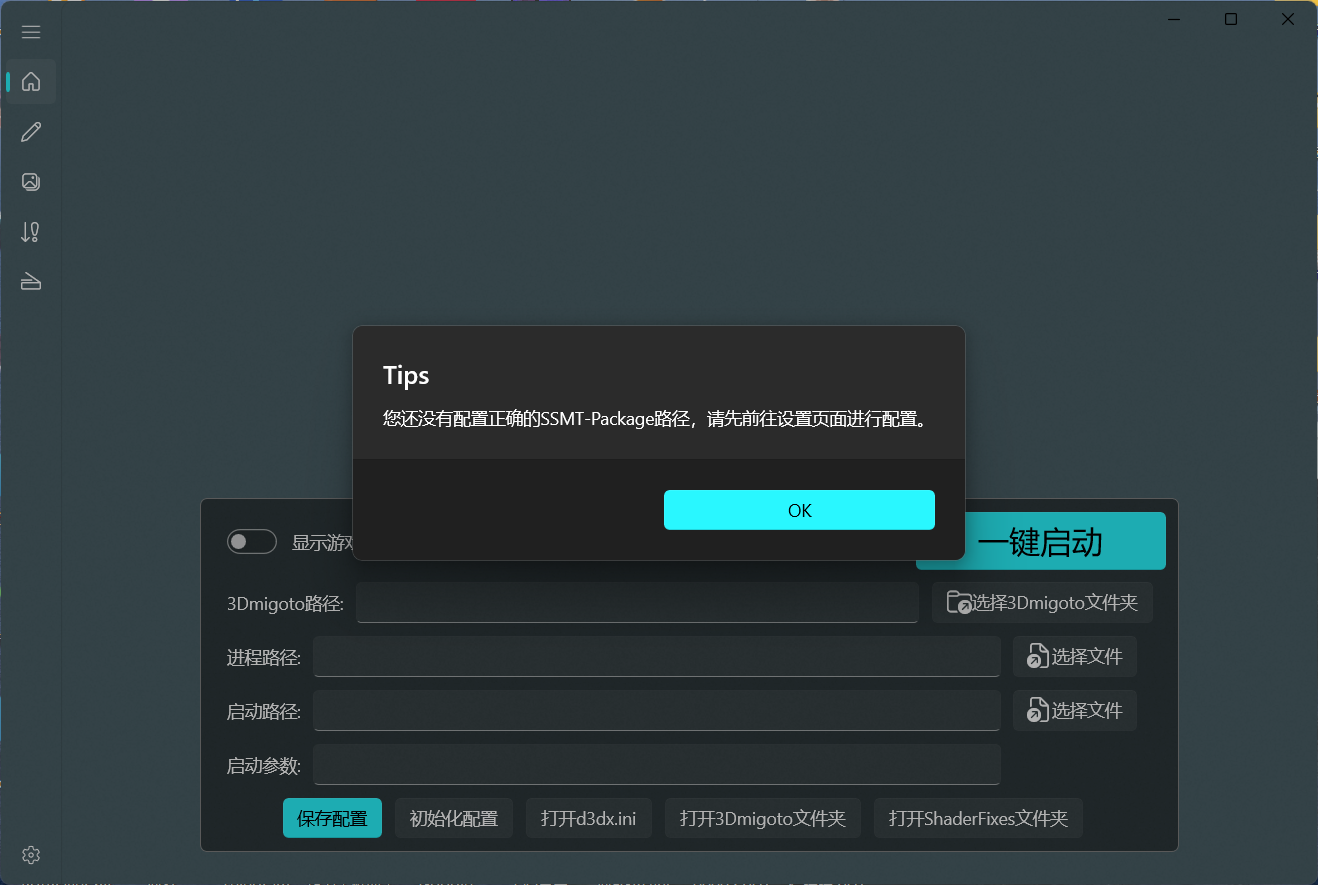This screenshot has height=885, width=1318.
Task: Open the hamburger navigation menu
Action: pos(30,32)
